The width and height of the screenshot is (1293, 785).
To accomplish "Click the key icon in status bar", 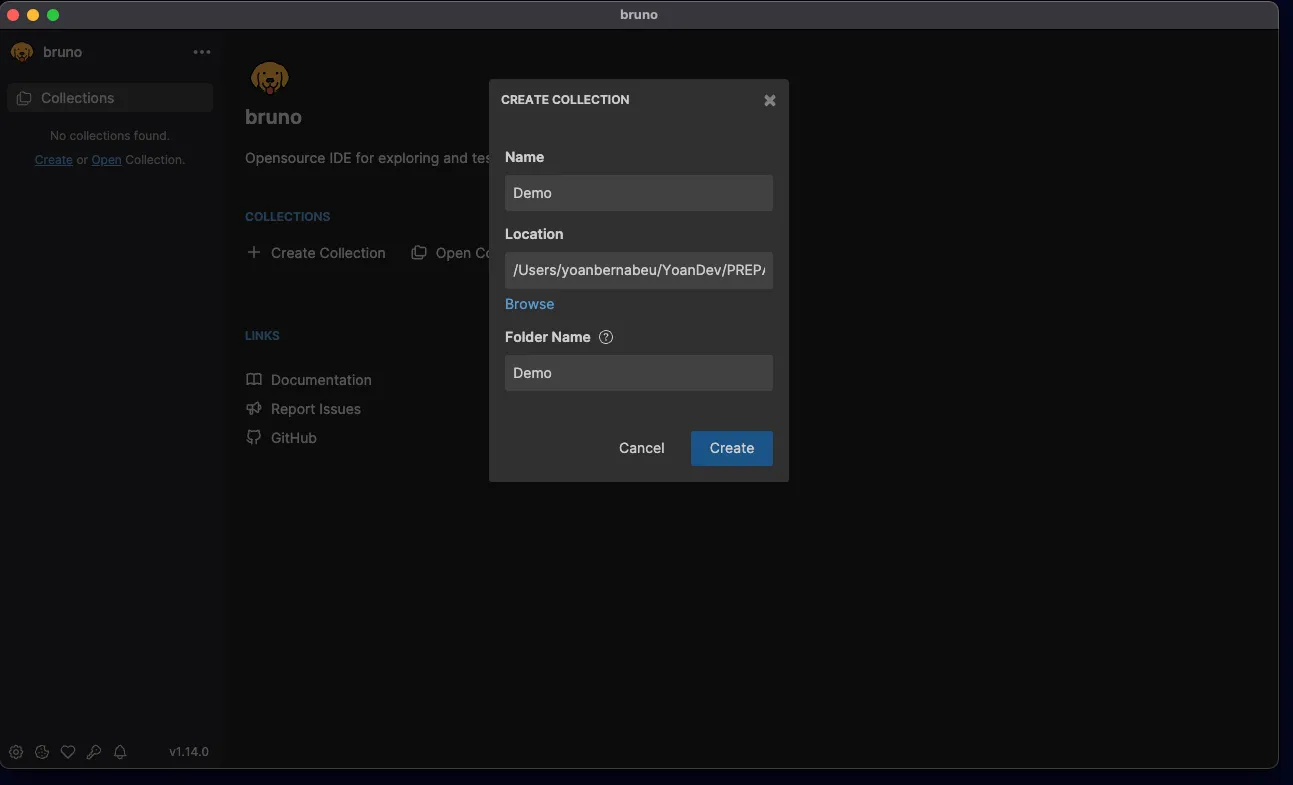I will (94, 752).
